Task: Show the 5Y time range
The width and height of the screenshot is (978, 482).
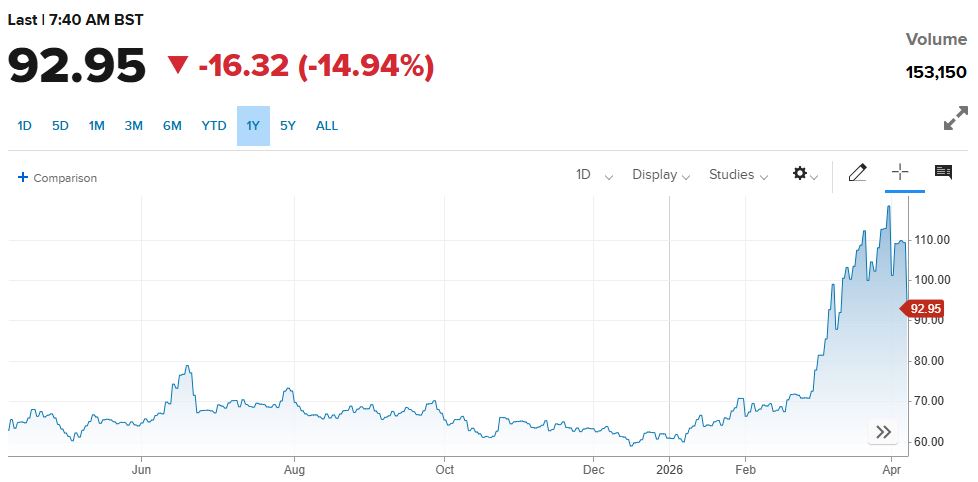Action: [288, 126]
